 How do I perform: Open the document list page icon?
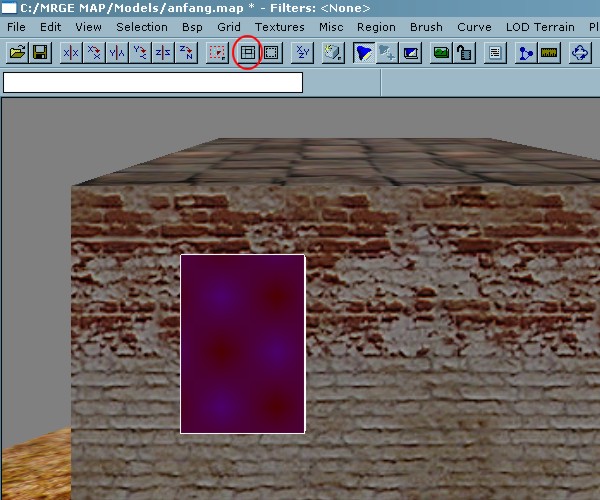point(495,52)
